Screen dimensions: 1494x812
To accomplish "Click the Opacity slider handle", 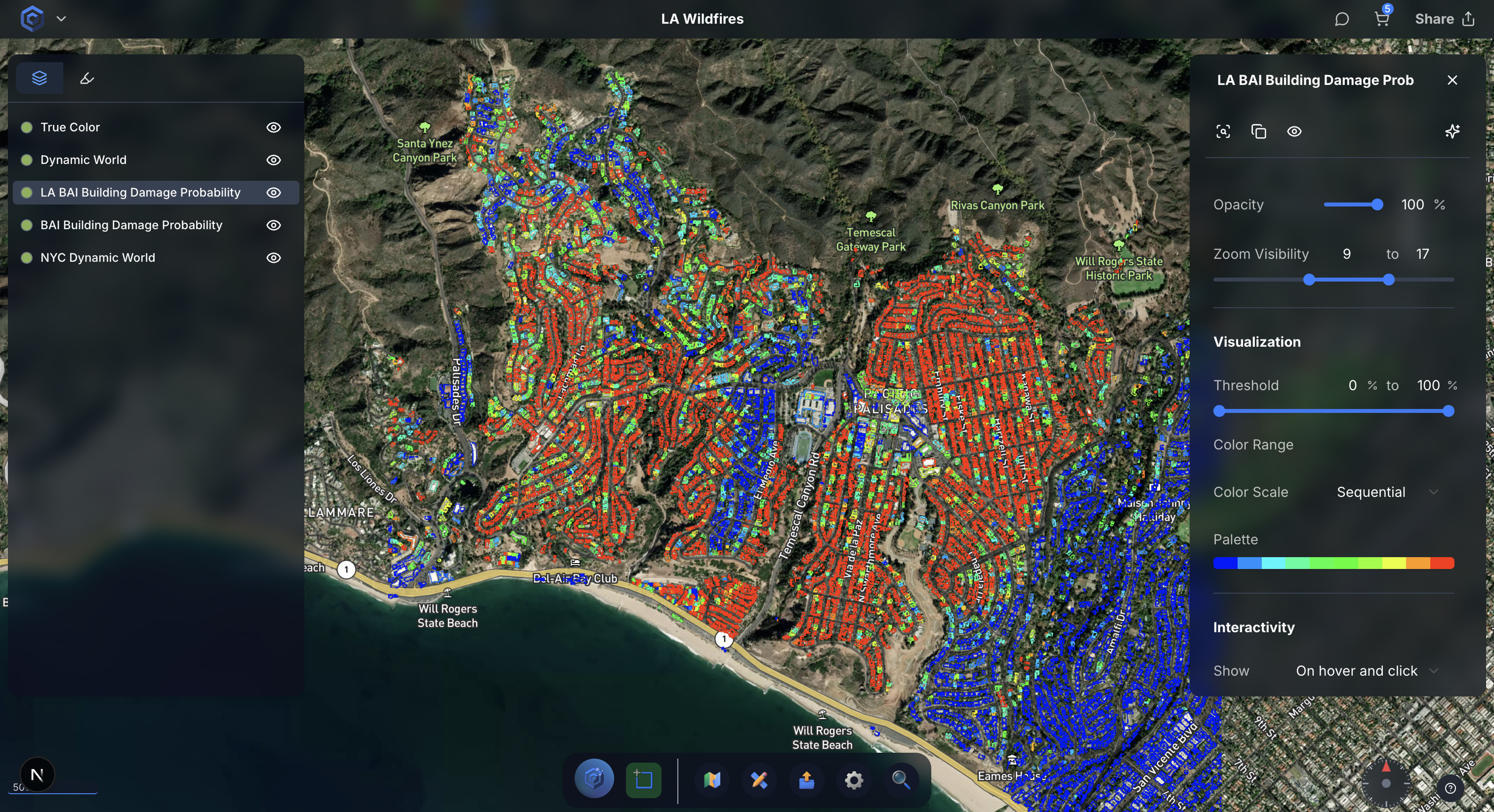I will [x=1377, y=205].
